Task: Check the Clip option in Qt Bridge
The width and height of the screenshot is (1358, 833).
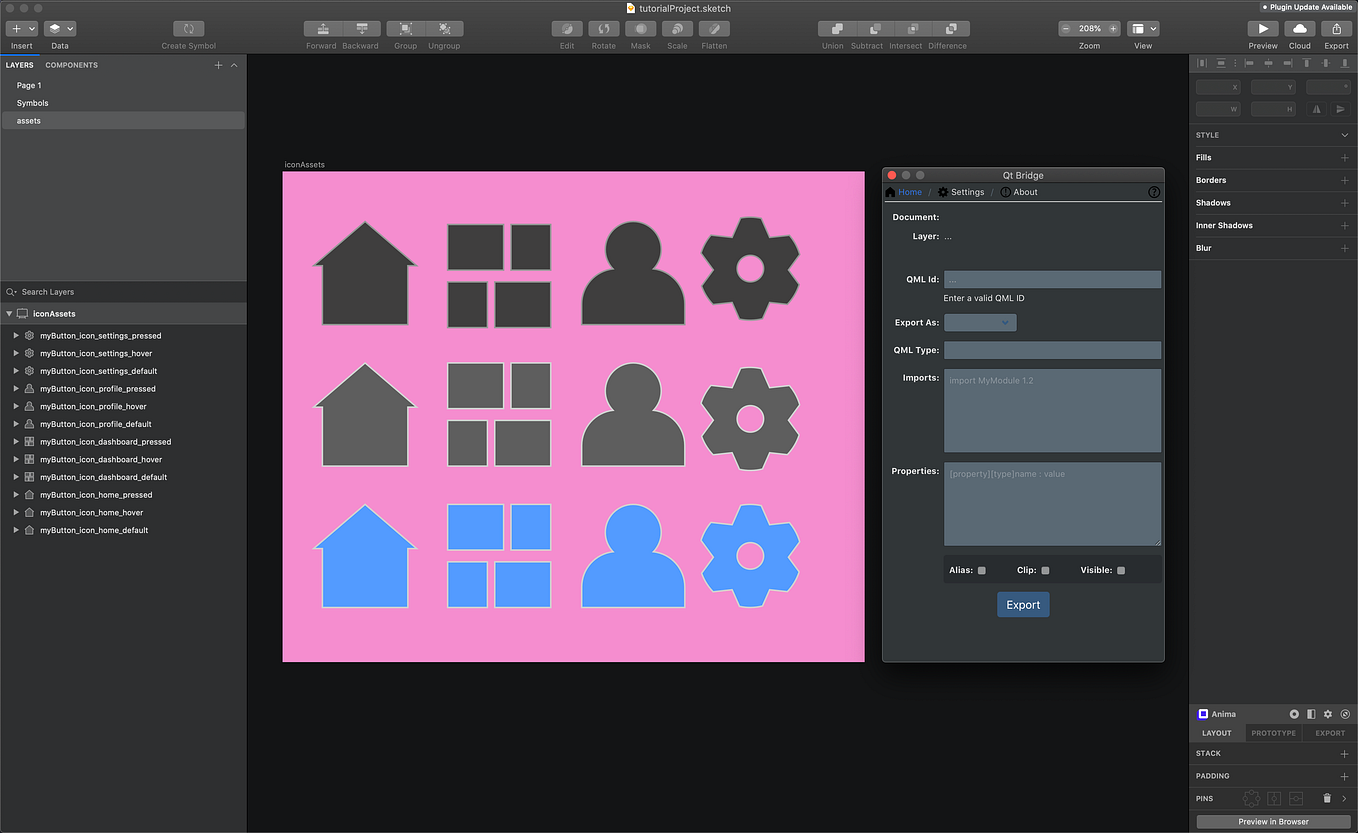Action: click(x=1046, y=570)
